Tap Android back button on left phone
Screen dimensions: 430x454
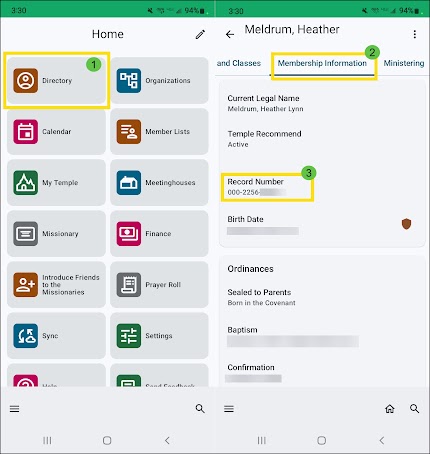click(x=167, y=441)
